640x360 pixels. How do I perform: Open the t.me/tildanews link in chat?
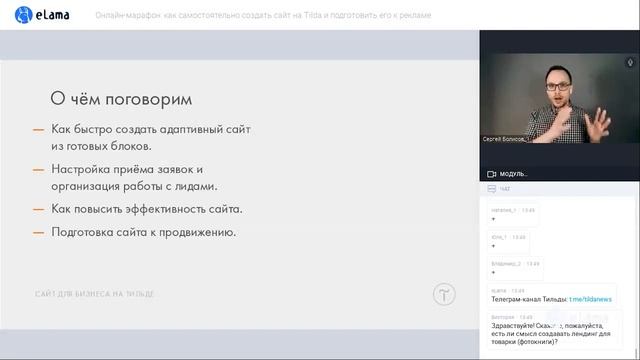click(590, 299)
